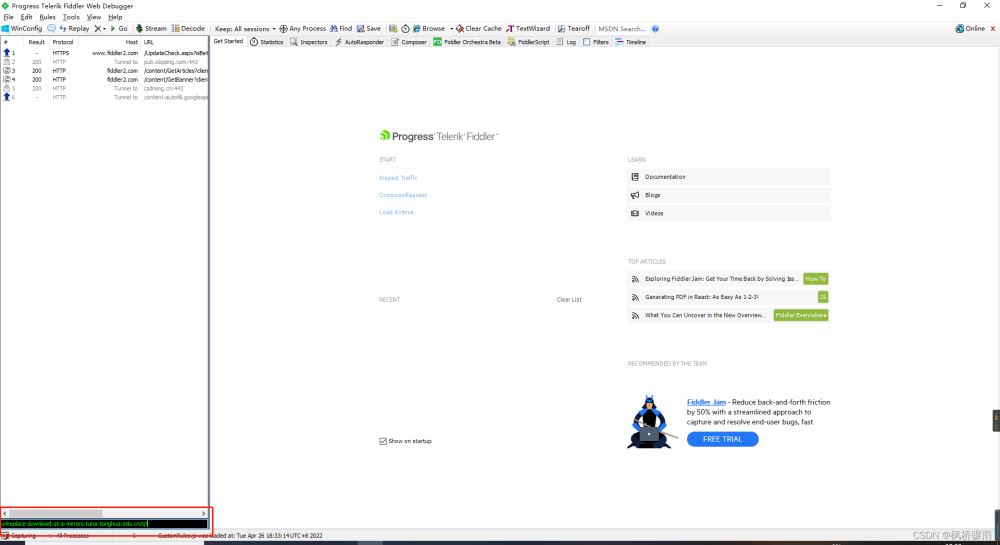Screen dimensions: 1000x545
Task: Open Find sessions tool
Action: pyautogui.click(x=341, y=29)
